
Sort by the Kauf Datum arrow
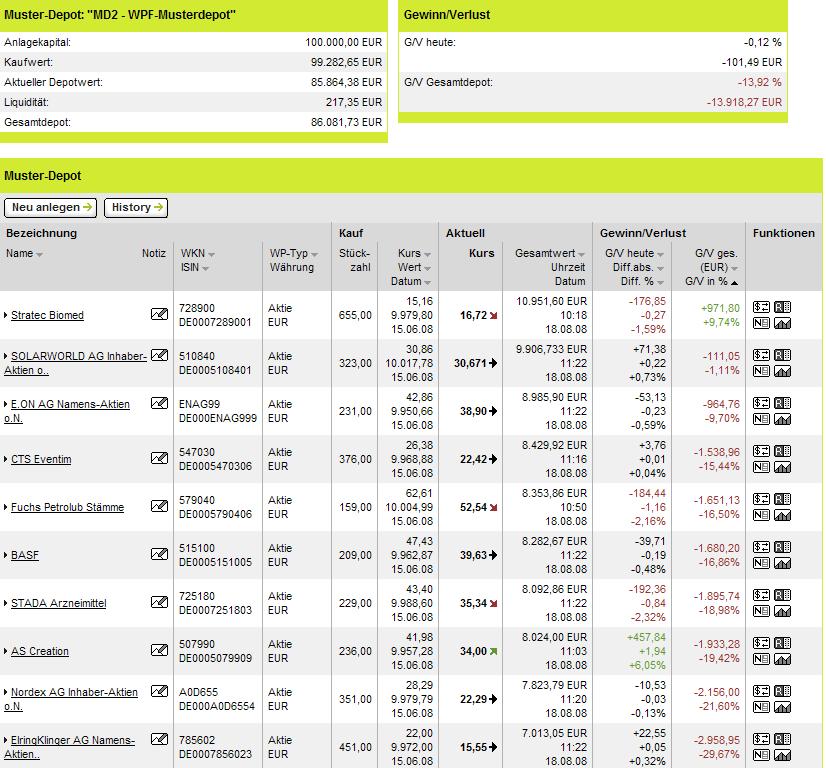pos(427,283)
